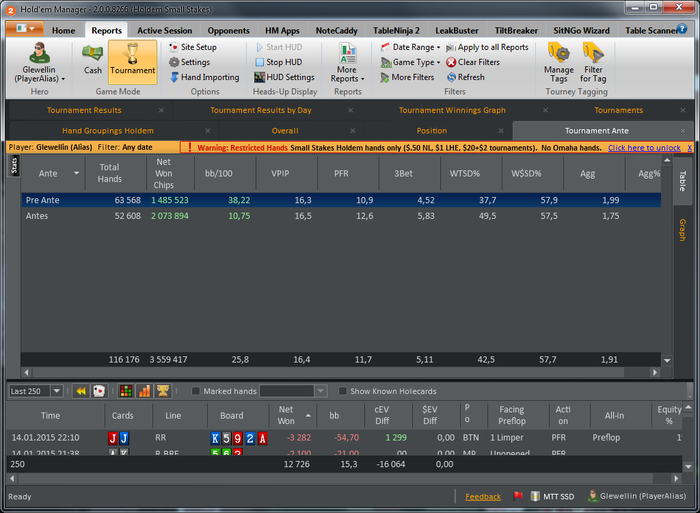The width and height of the screenshot is (700, 513).
Task: Click the hands list horizontal scrollbar right arrow
Action: [676, 478]
